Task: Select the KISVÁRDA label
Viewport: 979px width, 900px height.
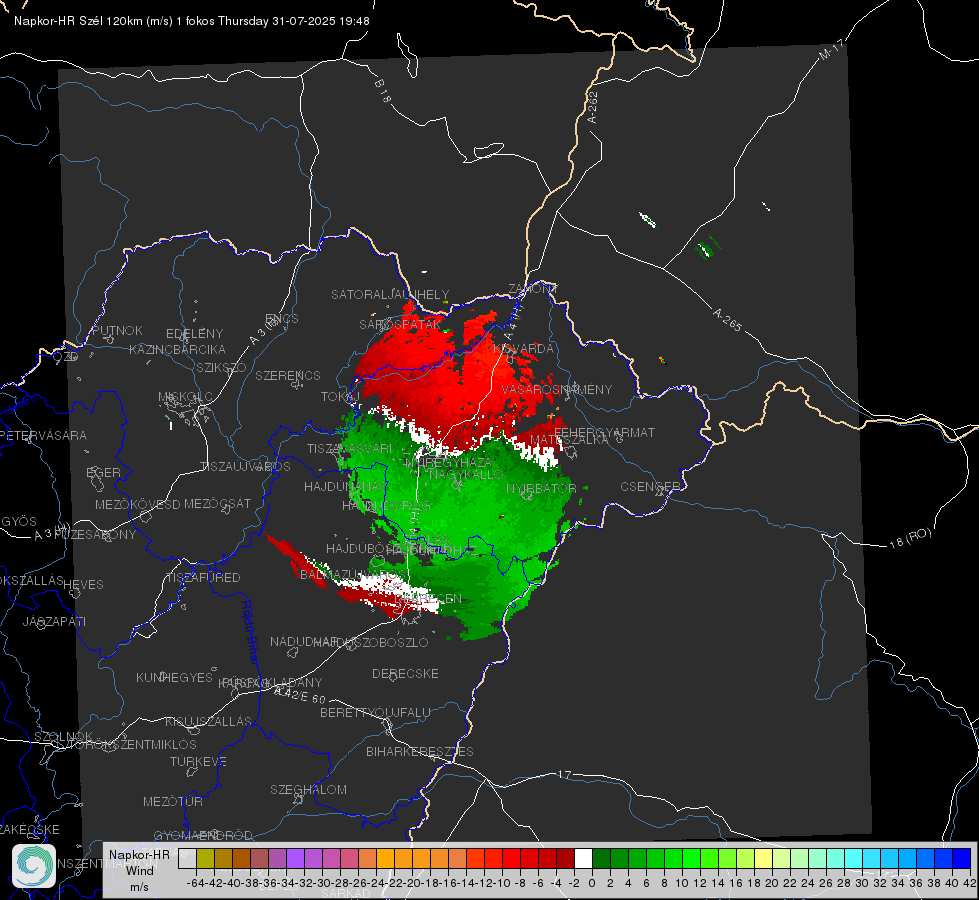Action: (x=523, y=349)
